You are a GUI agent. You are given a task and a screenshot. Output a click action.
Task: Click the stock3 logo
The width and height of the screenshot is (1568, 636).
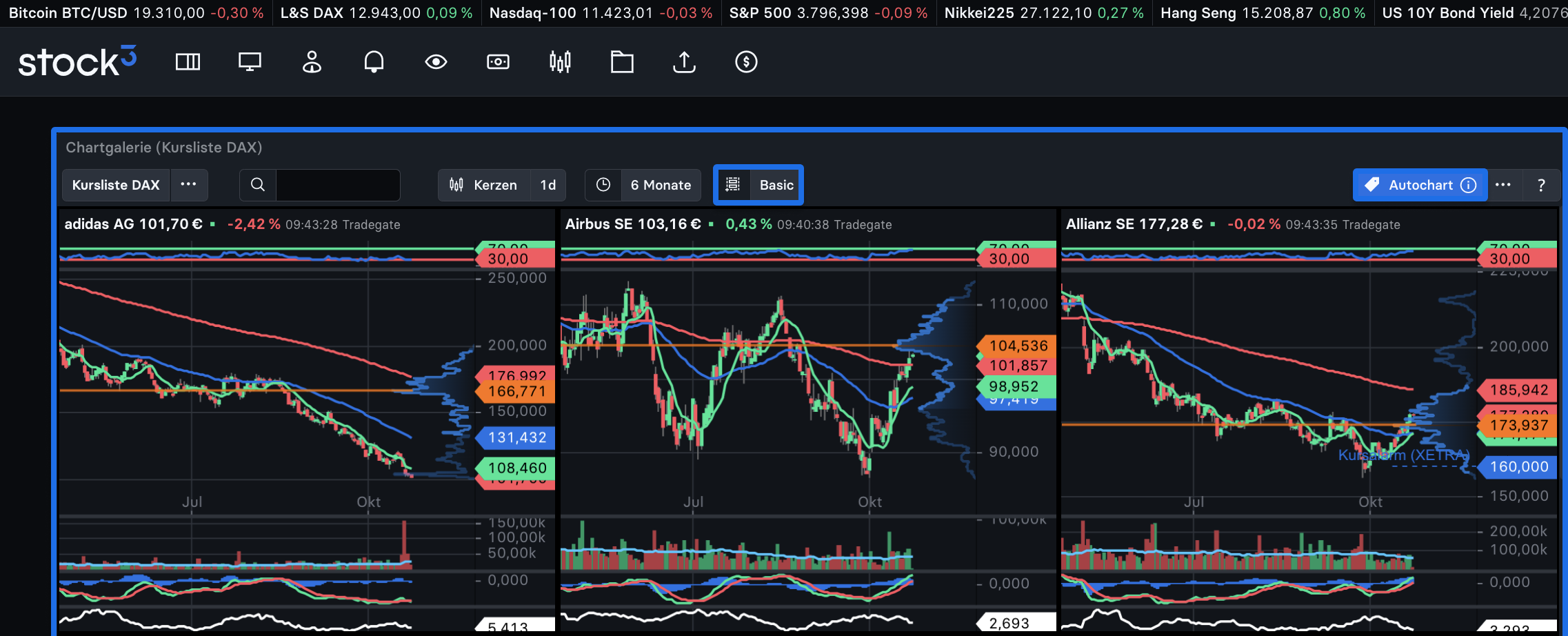[77, 62]
